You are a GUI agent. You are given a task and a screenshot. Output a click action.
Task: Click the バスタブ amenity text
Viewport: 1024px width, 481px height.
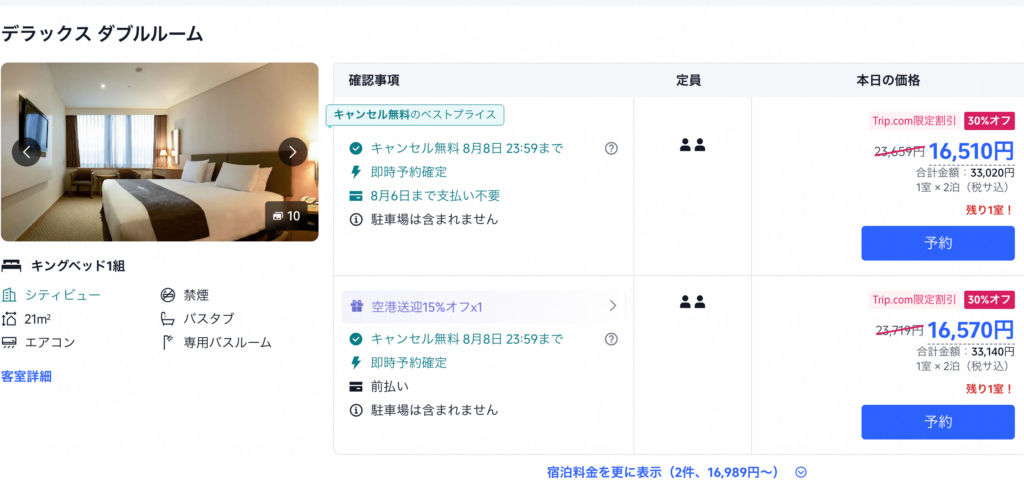click(x=208, y=318)
